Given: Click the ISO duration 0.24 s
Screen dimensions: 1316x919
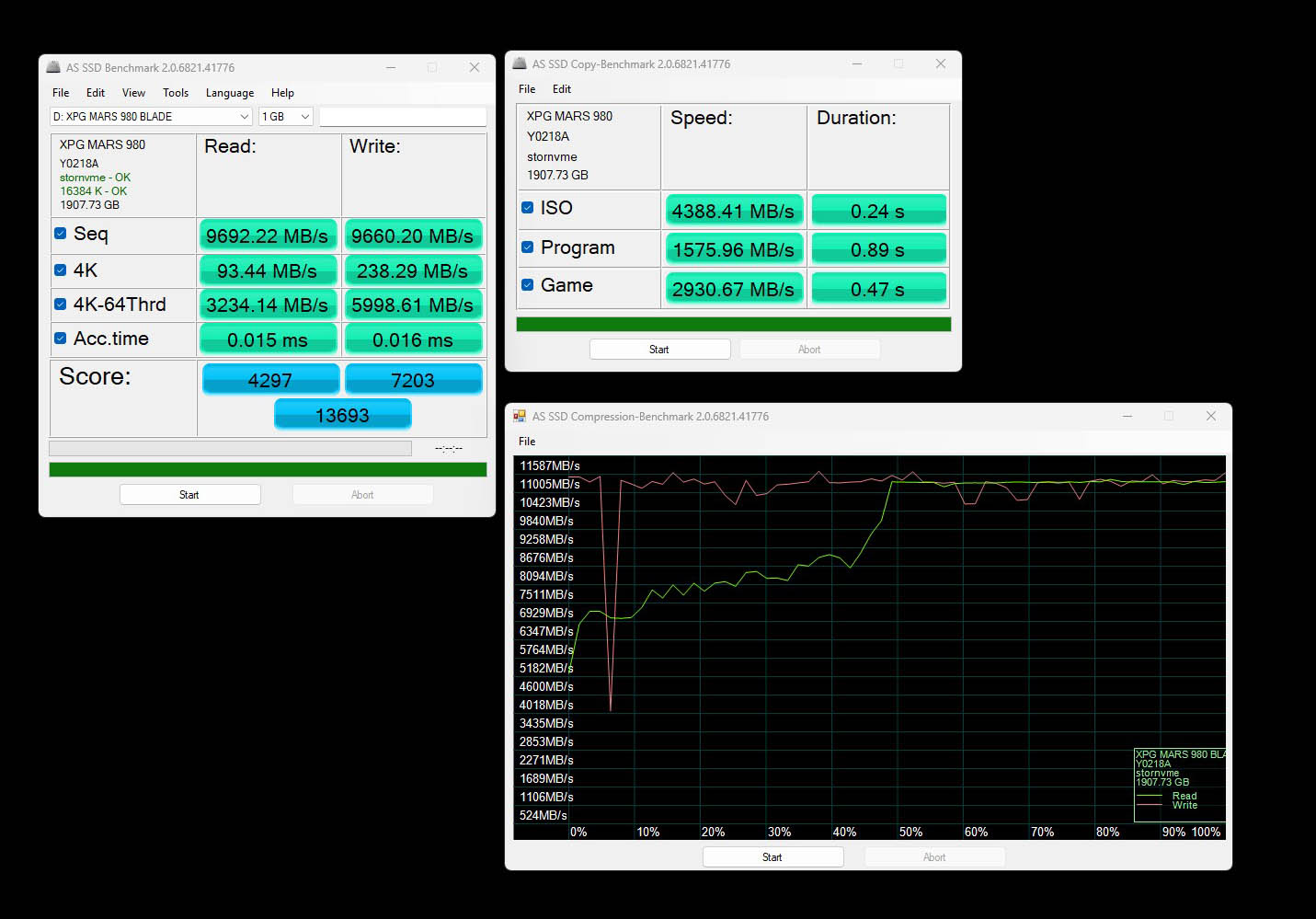Looking at the screenshot, I should point(878,211).
